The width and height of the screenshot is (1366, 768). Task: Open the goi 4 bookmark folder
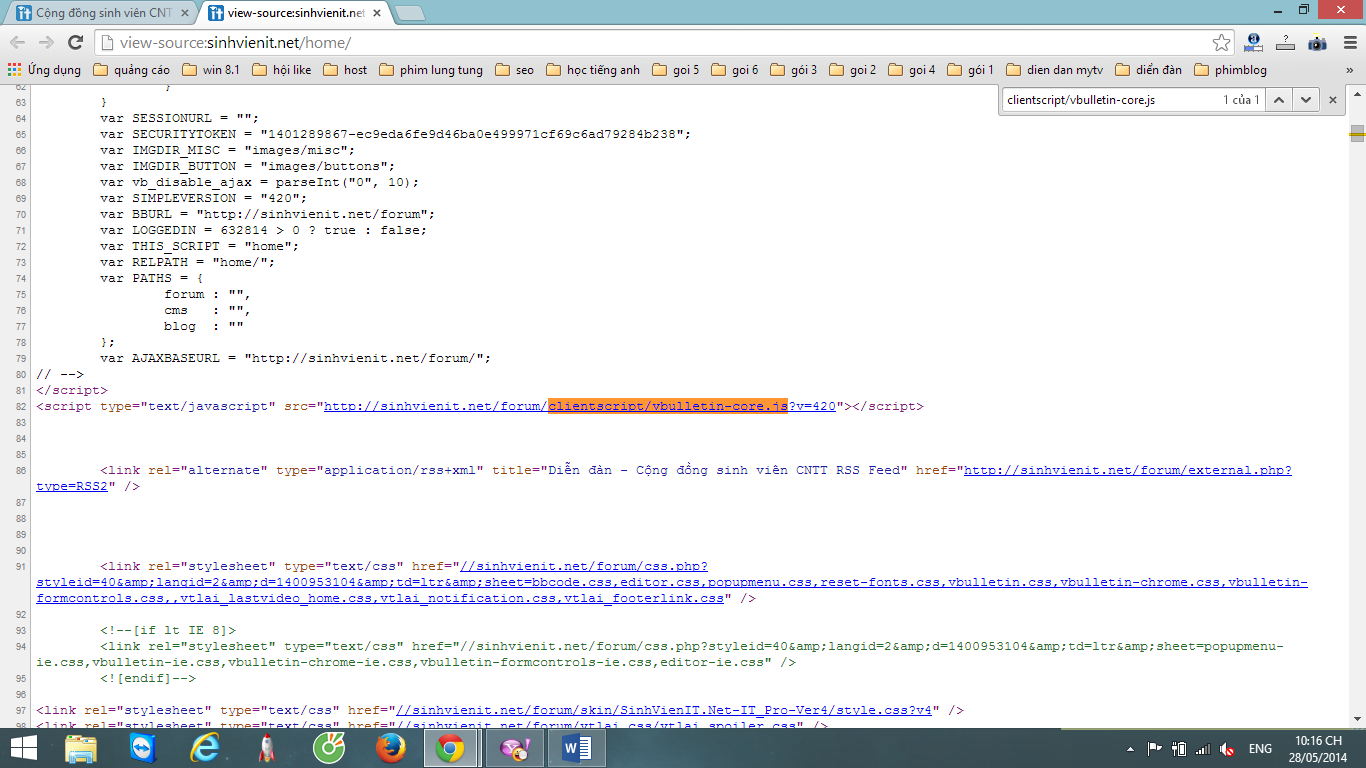click(x=911, y=70)
